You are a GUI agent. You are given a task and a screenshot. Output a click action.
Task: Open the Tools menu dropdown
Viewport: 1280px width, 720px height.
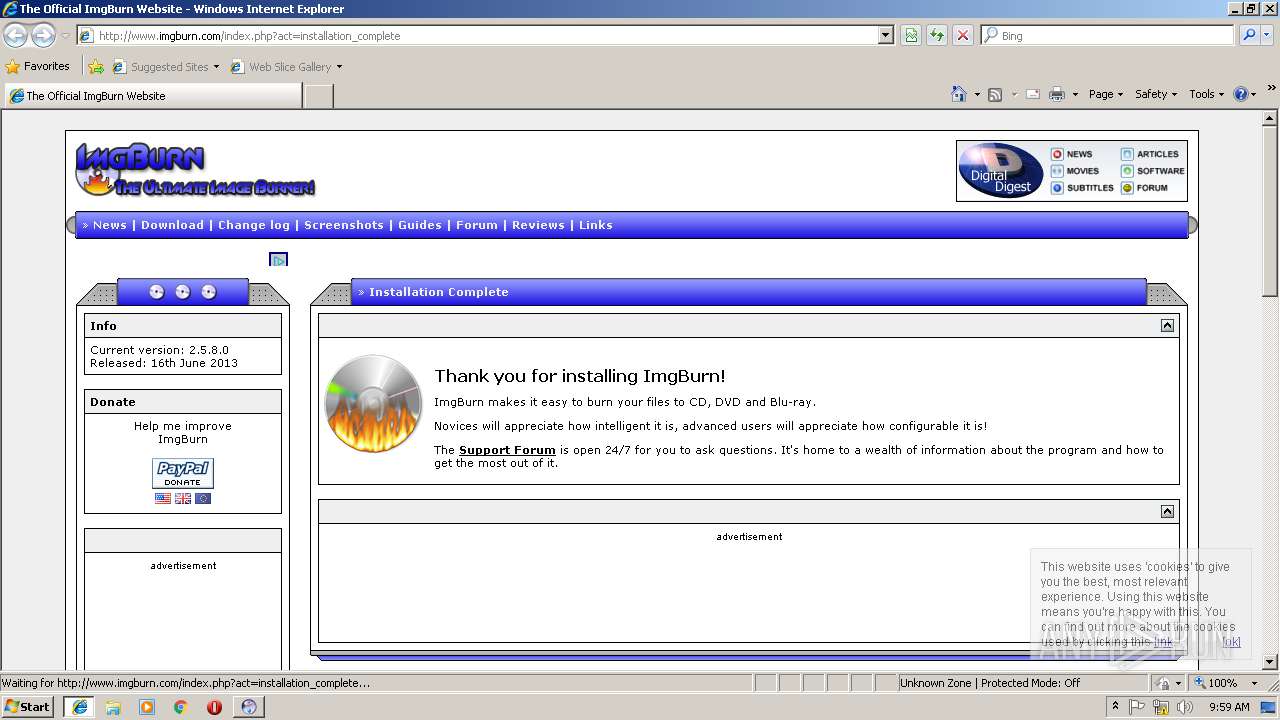tap(1207, 94)
